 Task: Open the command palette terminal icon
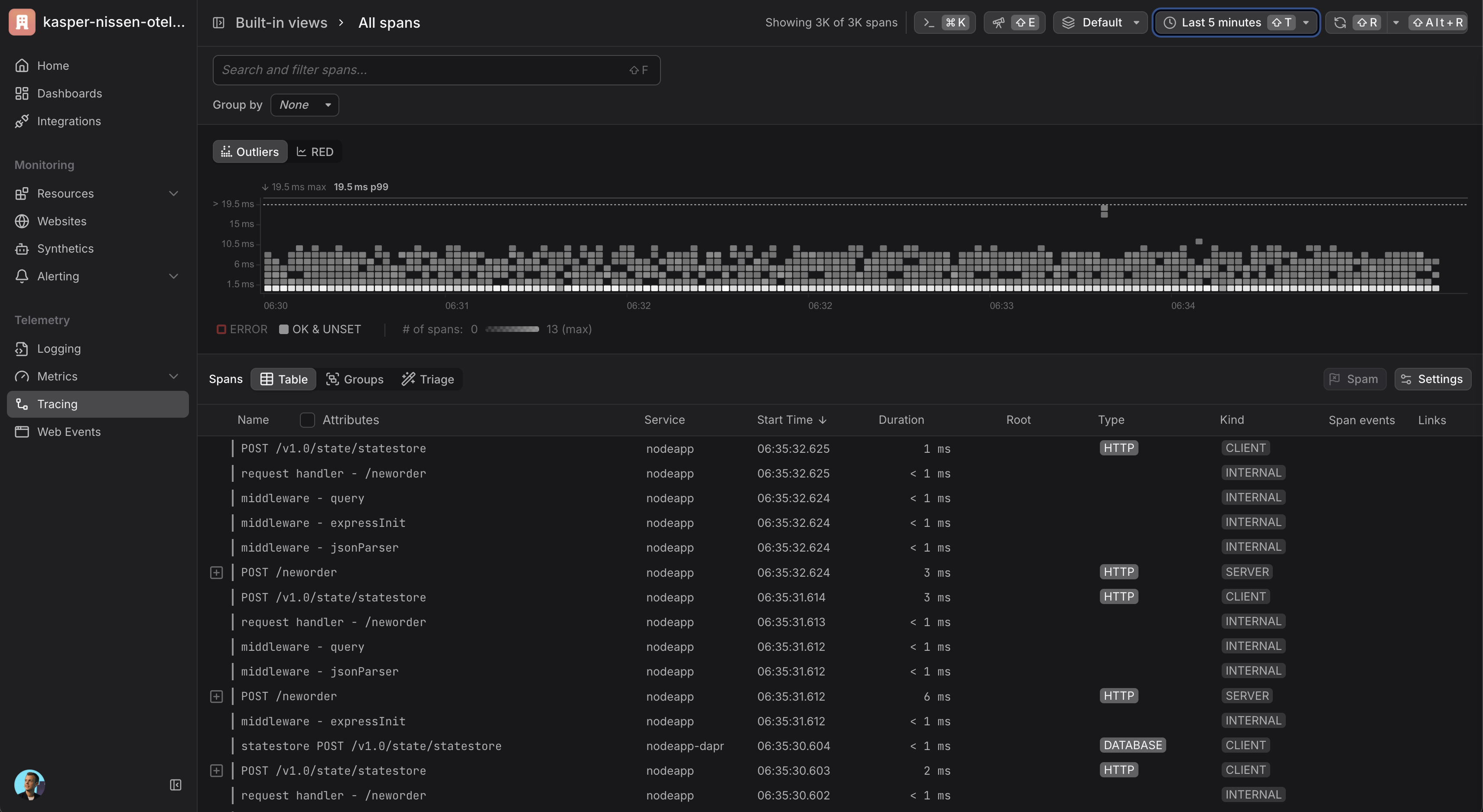pyautogui.click(x=928, y=23)
